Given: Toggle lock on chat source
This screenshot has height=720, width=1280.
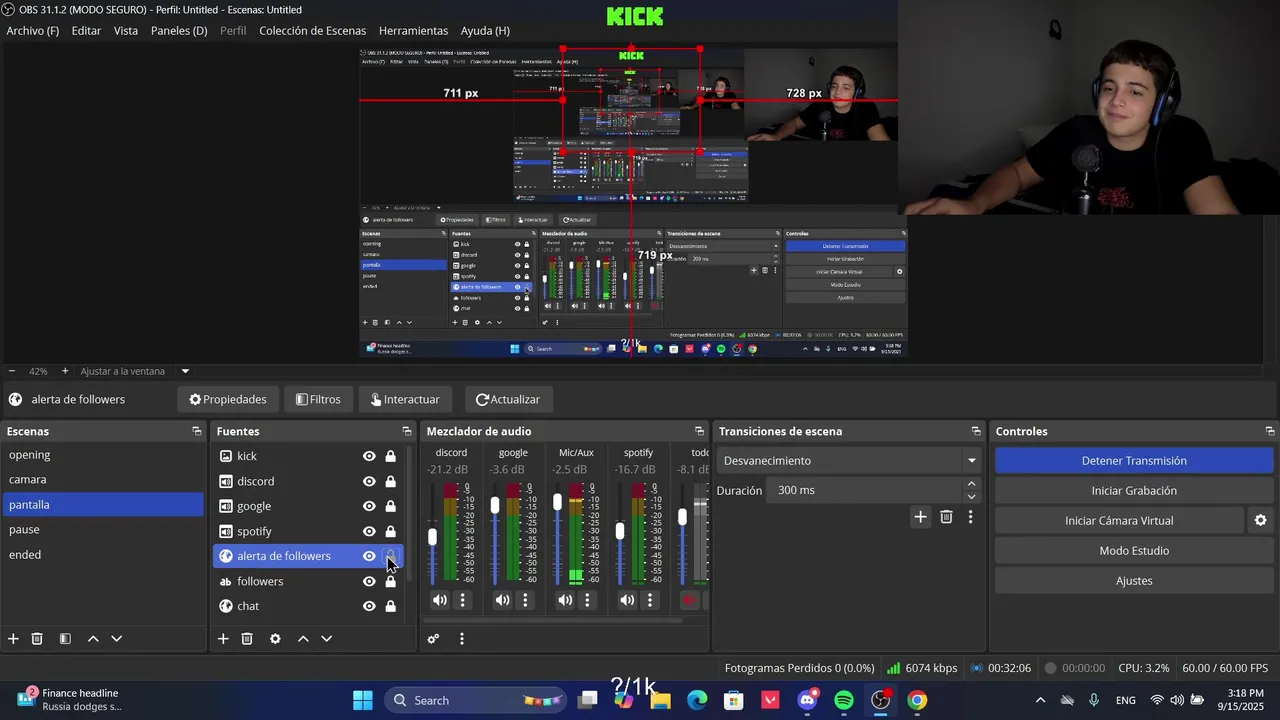Looking at the screenshot, I should tap(391, 606).
